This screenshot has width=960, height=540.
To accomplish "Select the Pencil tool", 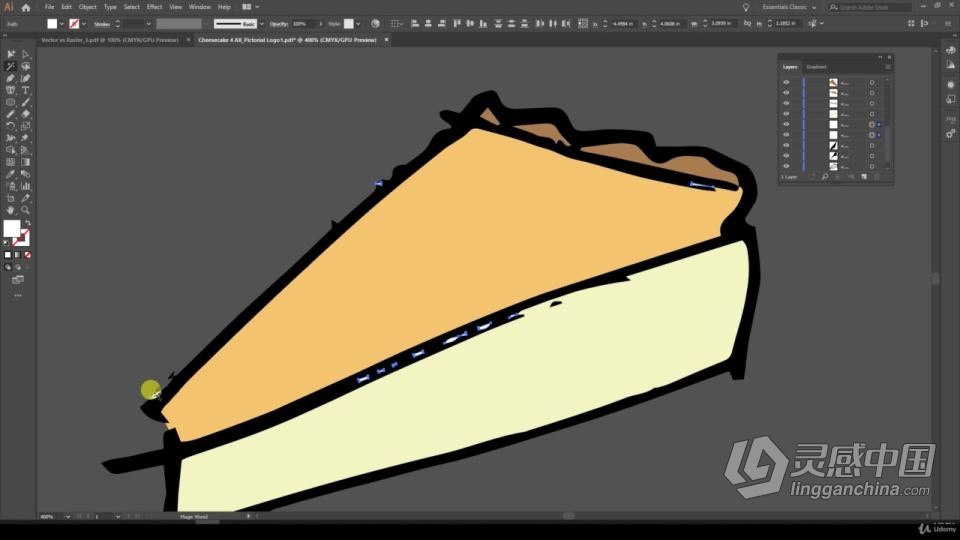I will point(10,114).
